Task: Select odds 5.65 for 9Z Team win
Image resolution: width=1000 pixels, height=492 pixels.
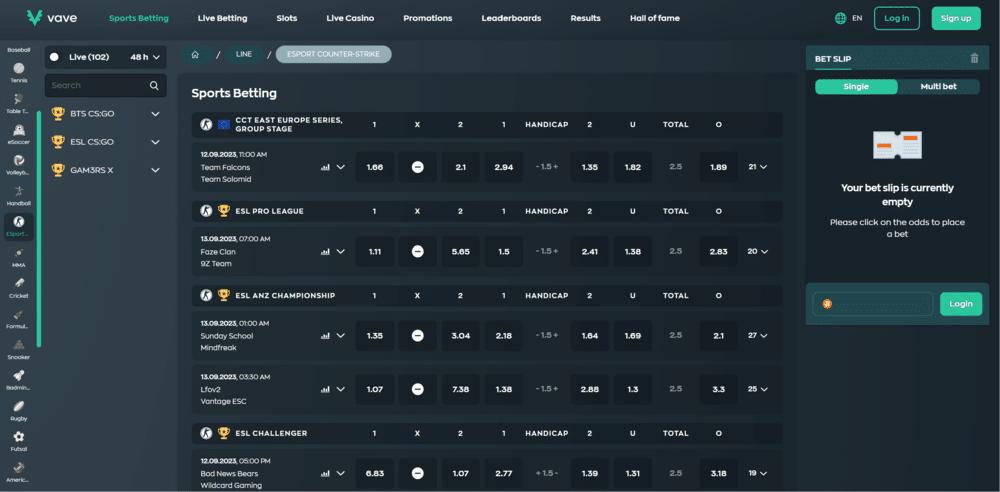Action: tap(460, 251)
